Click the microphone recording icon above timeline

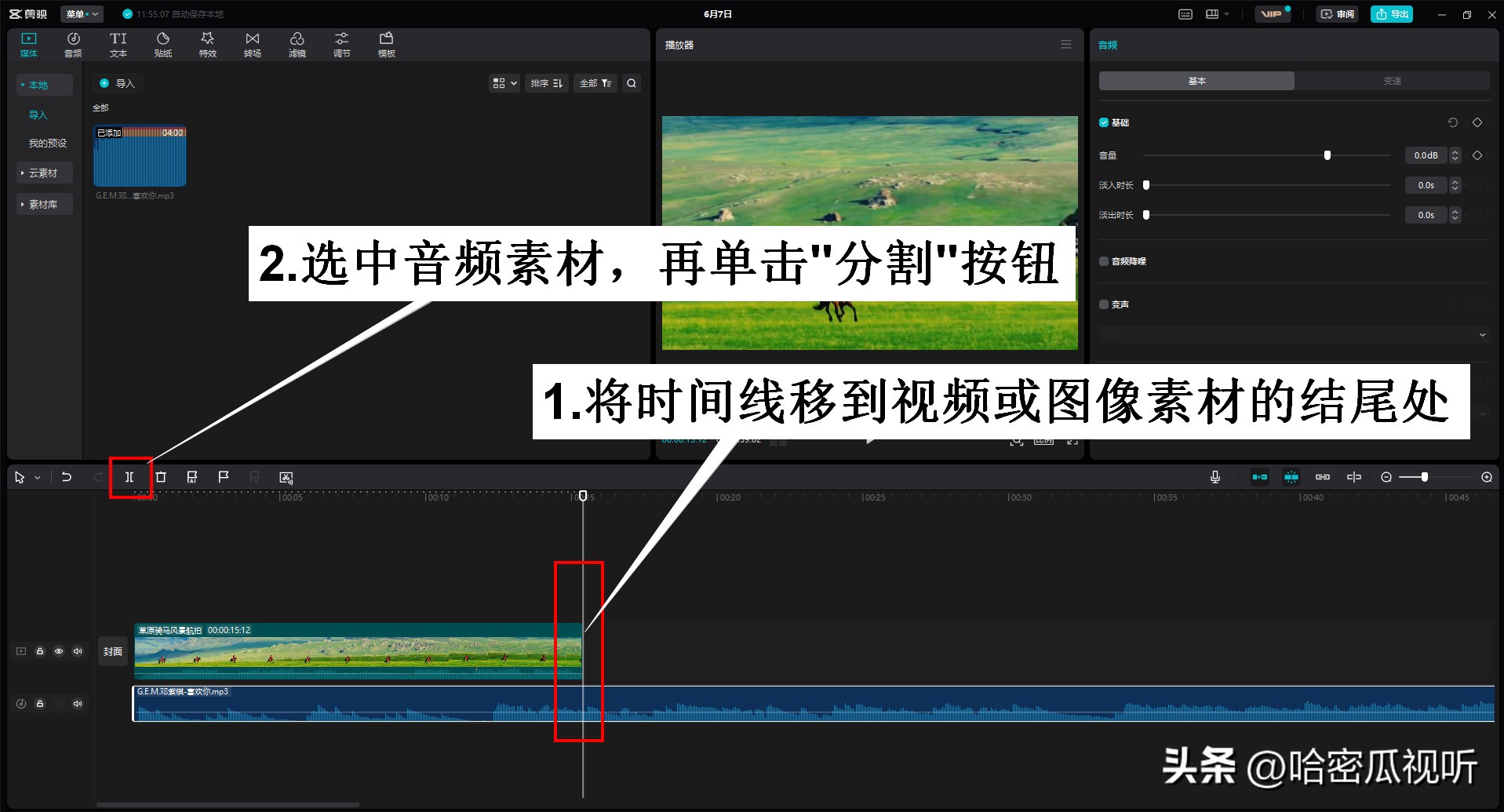point(1214,476)
